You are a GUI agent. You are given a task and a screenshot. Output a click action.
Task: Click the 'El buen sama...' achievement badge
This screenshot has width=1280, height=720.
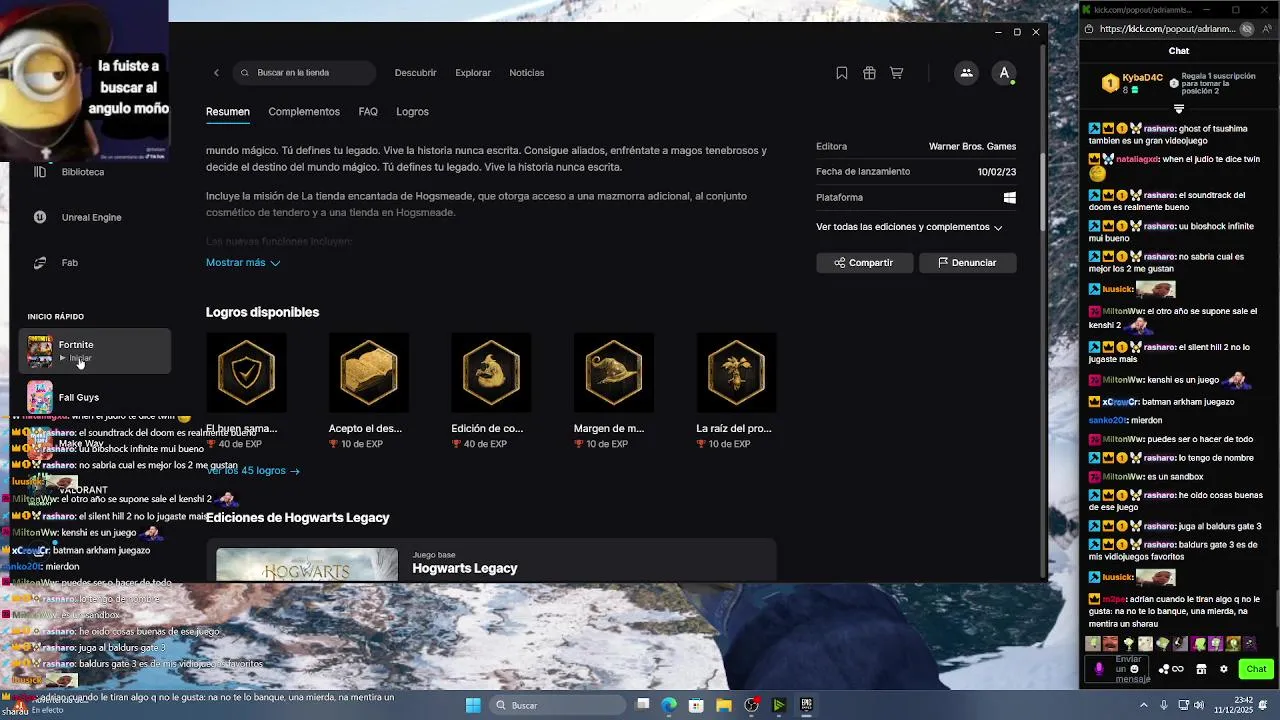coord(246,372)
